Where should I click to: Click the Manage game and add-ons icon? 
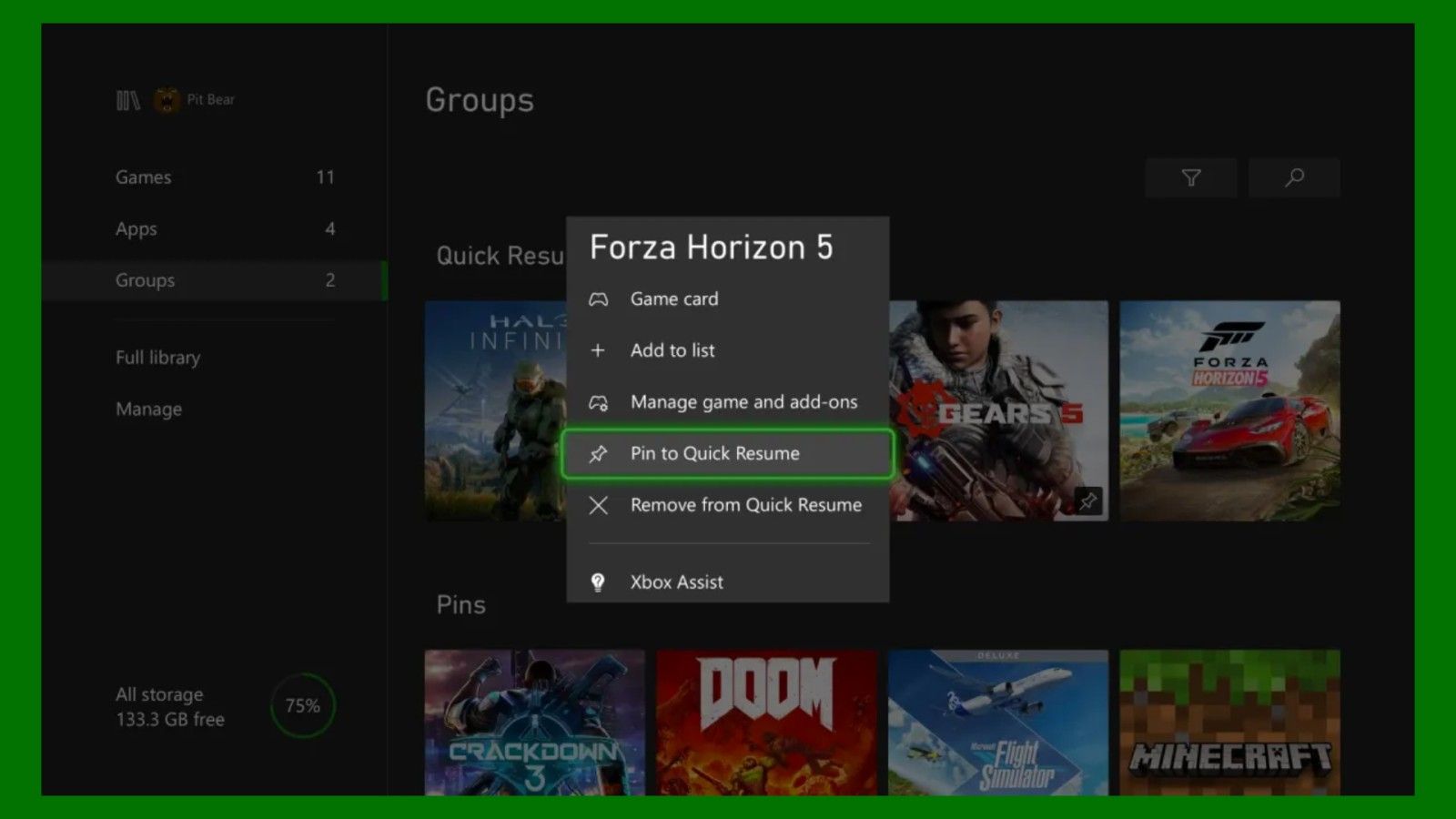coord(598,402)
